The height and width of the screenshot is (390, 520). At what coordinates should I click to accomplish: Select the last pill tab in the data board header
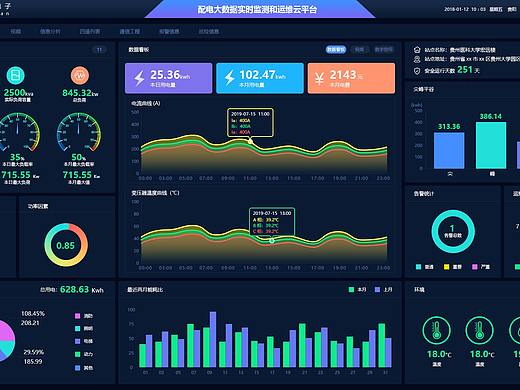pos(383,50)
